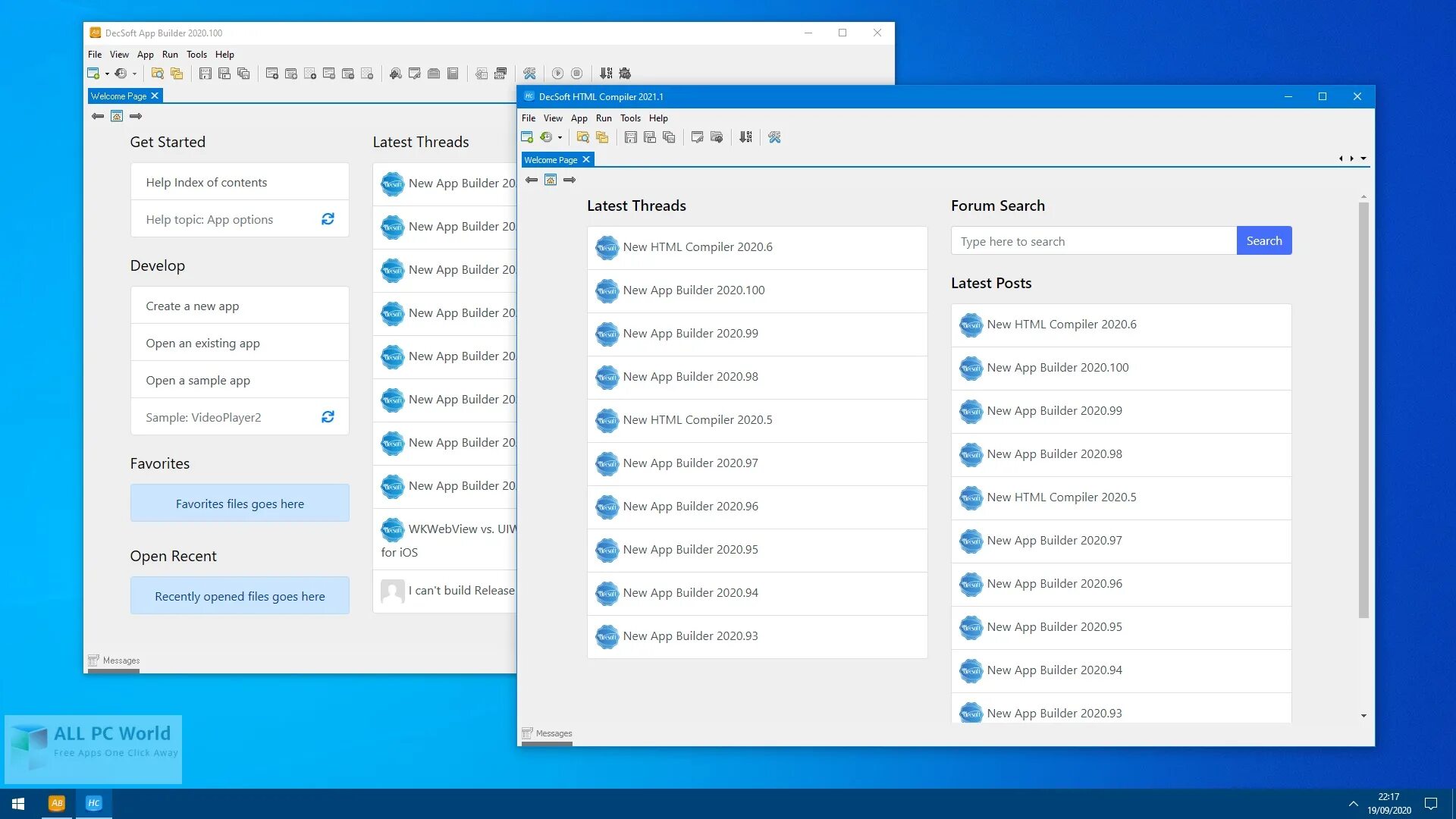Click Reopen clock icon in HTML Compiler toolbar
Viewport: 1456px width, 819px height.
coord(546,137)
